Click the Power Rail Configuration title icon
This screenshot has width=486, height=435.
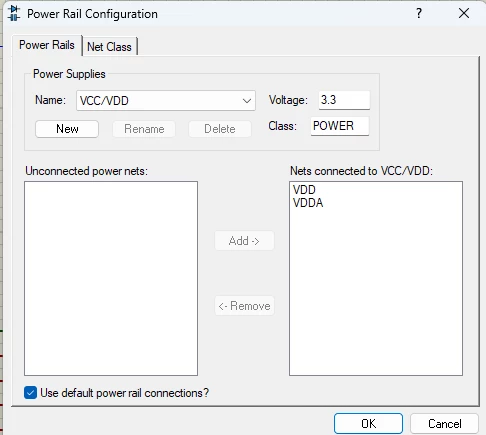pos(14,14)
